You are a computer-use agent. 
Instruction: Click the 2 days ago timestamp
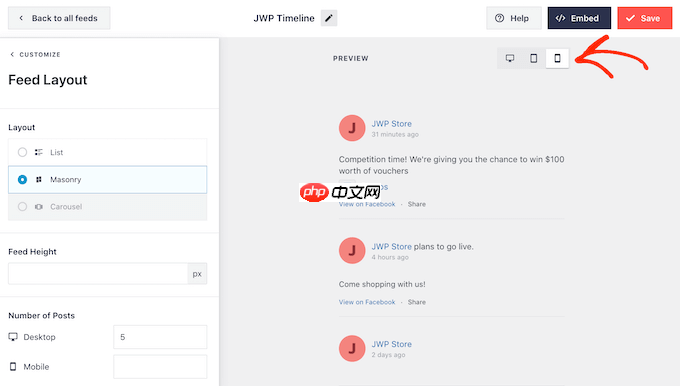click(x=388, y=355)
